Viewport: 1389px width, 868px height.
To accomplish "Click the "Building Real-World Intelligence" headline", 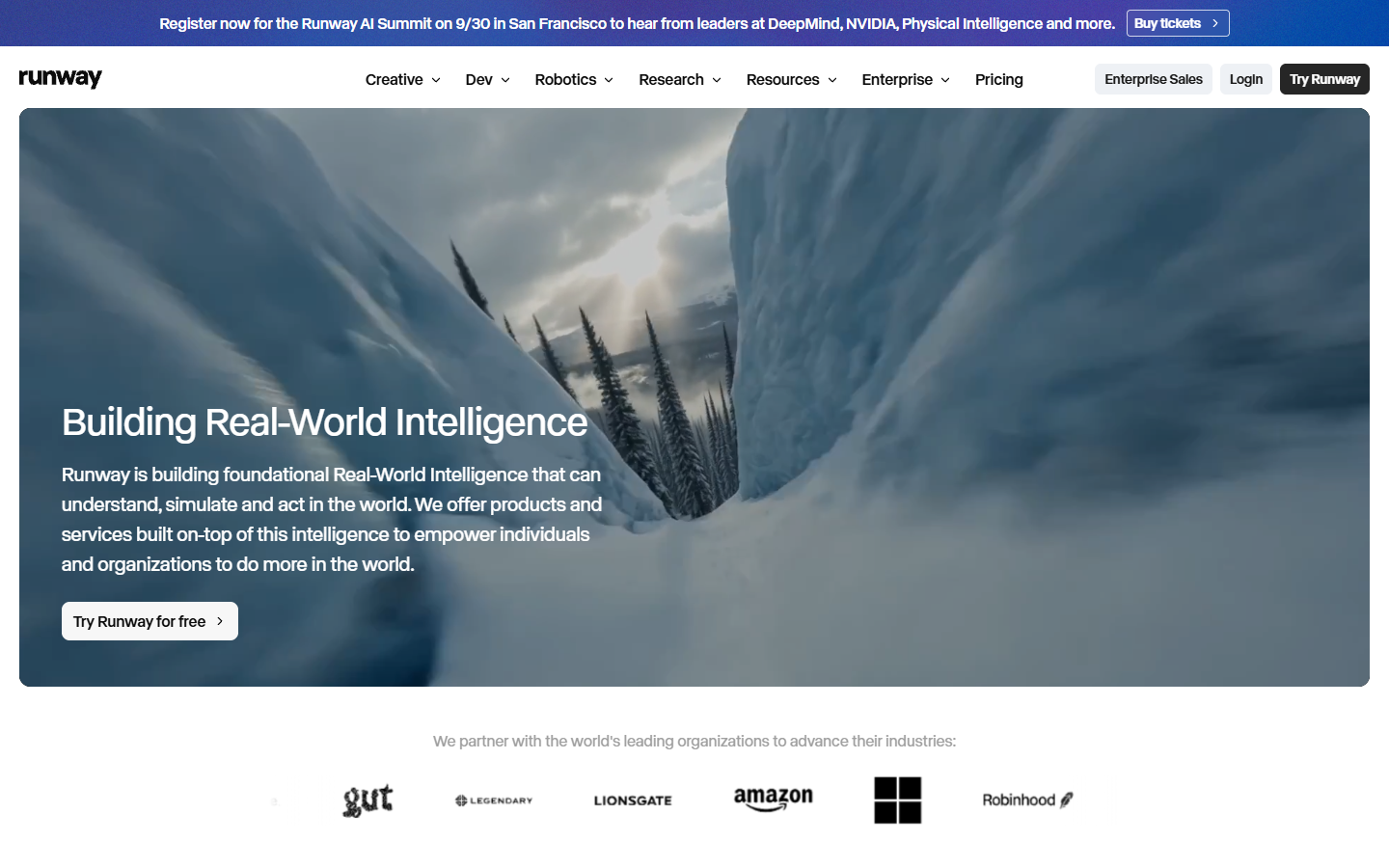I will (325, 422).
